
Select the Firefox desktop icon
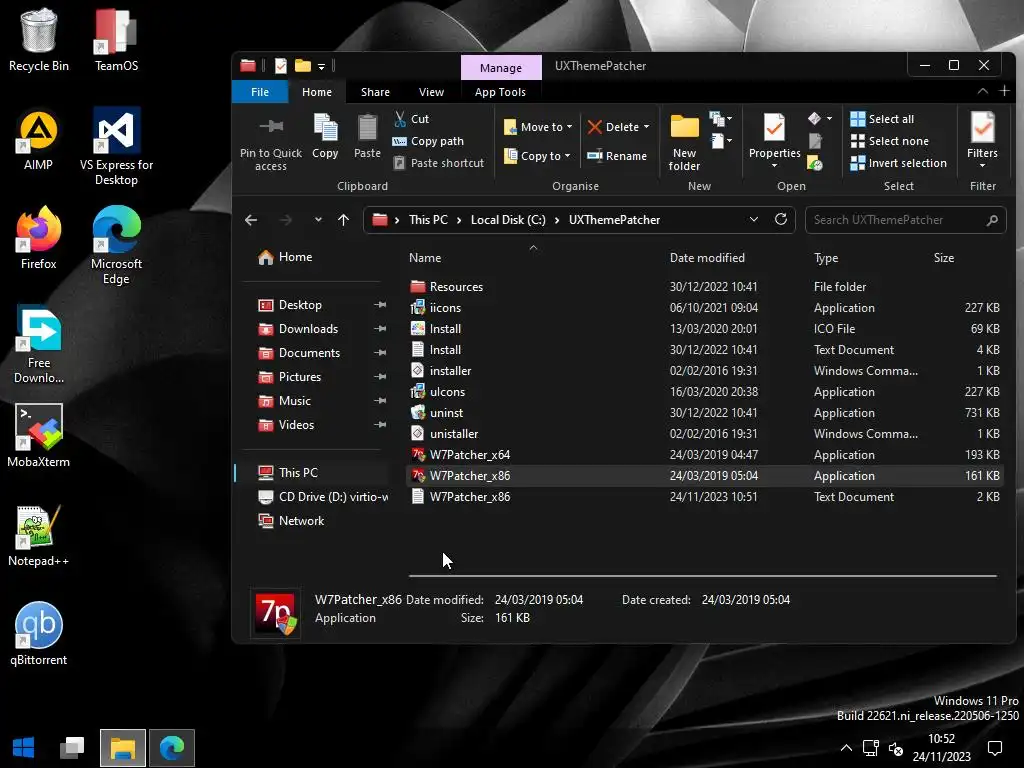(39, 238)
